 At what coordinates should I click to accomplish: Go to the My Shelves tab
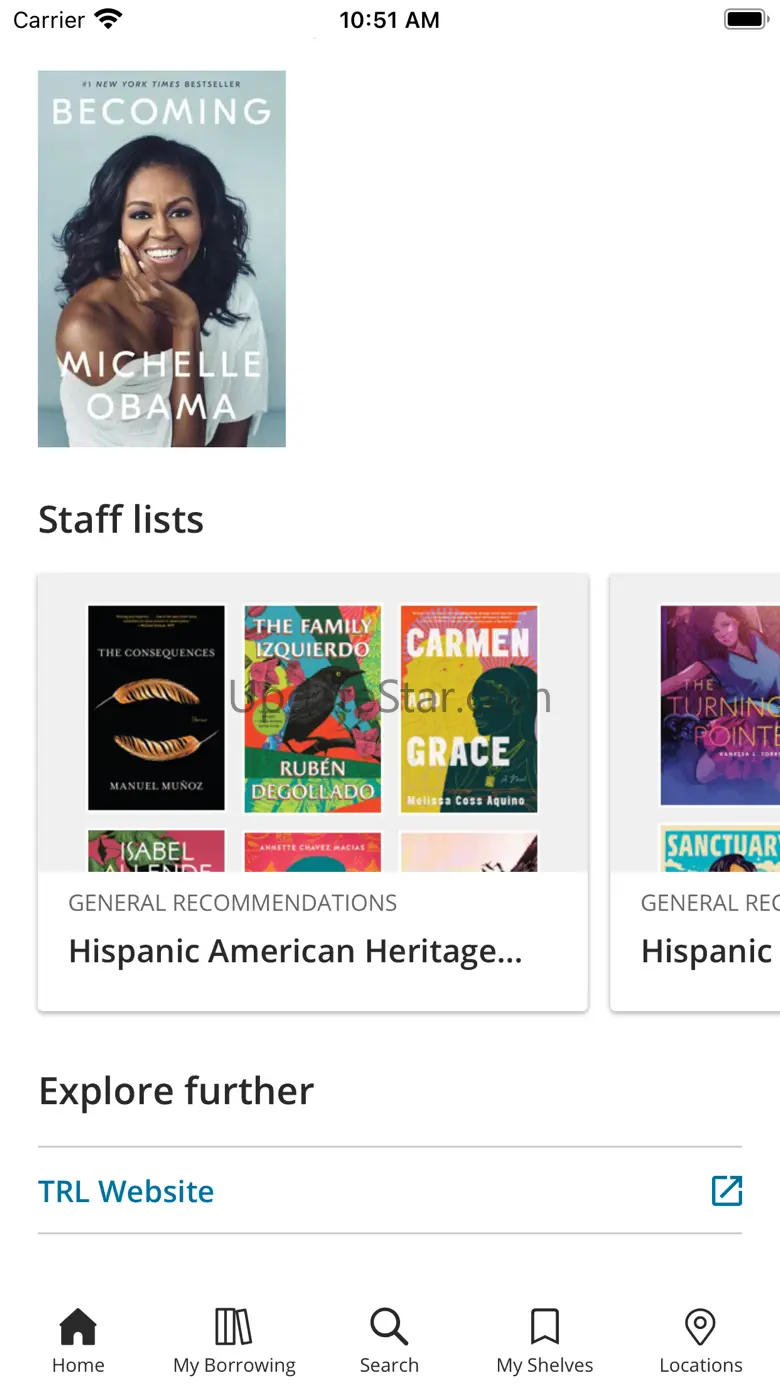pyautogui.click(x=545, y=1341)
